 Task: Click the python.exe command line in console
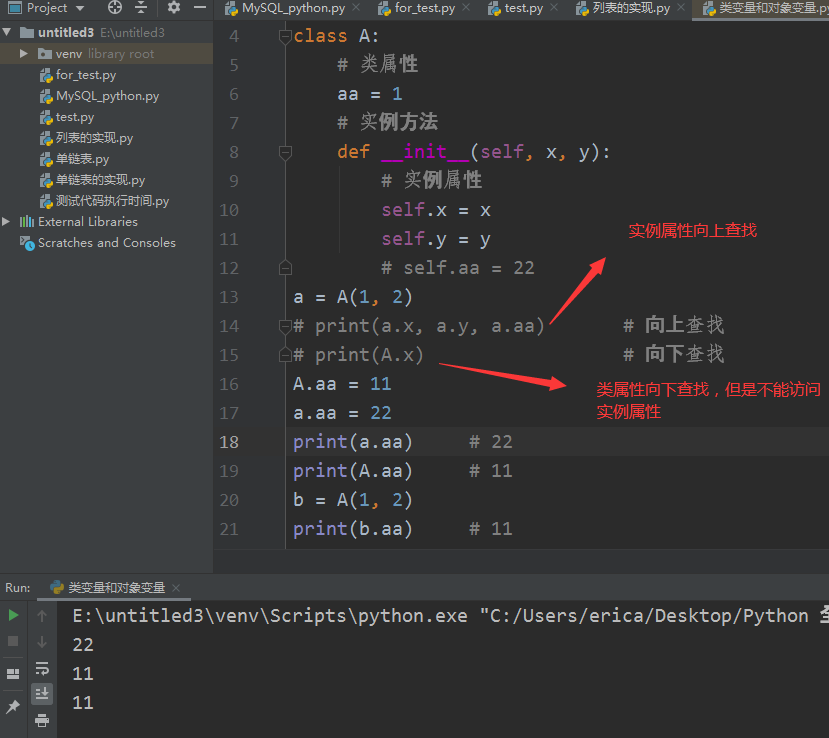coord(450,616)
